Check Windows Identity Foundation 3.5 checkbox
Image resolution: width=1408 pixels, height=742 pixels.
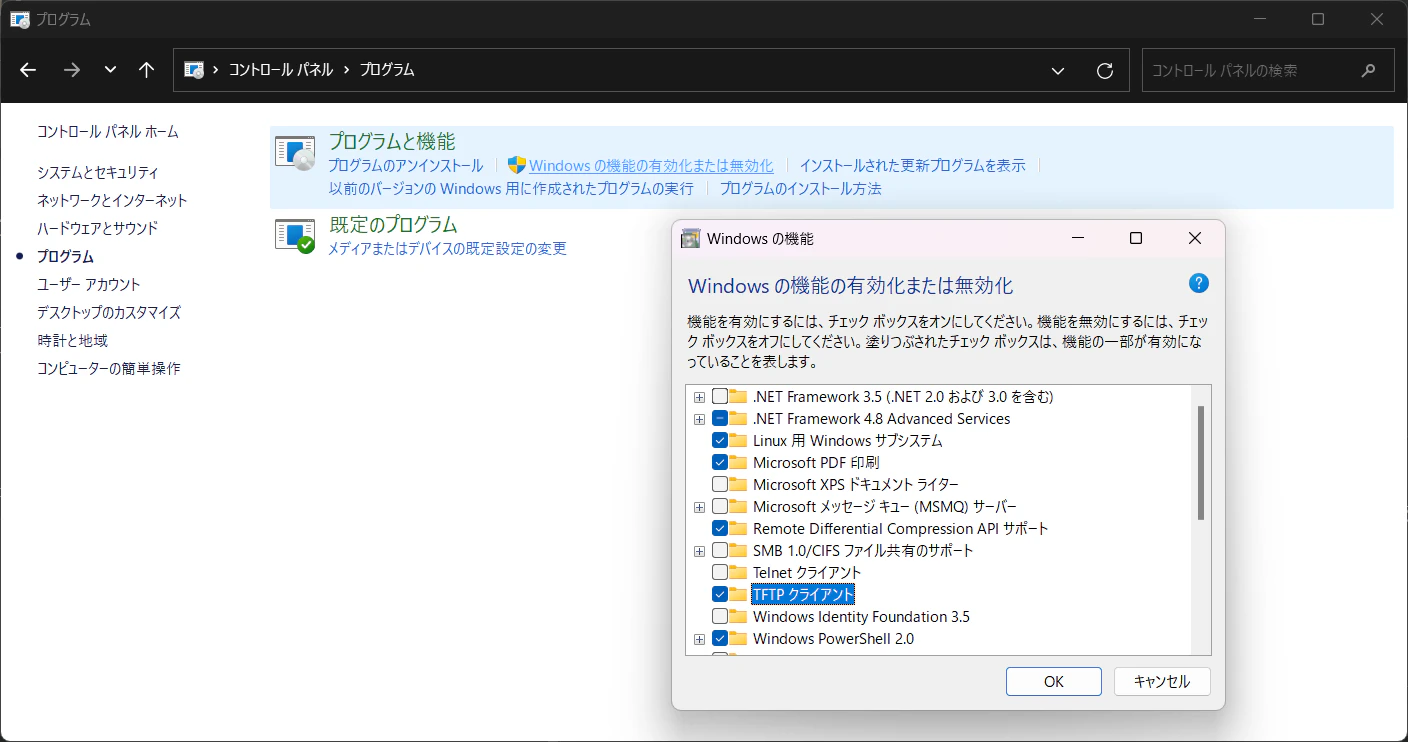(x=720, y=617)
